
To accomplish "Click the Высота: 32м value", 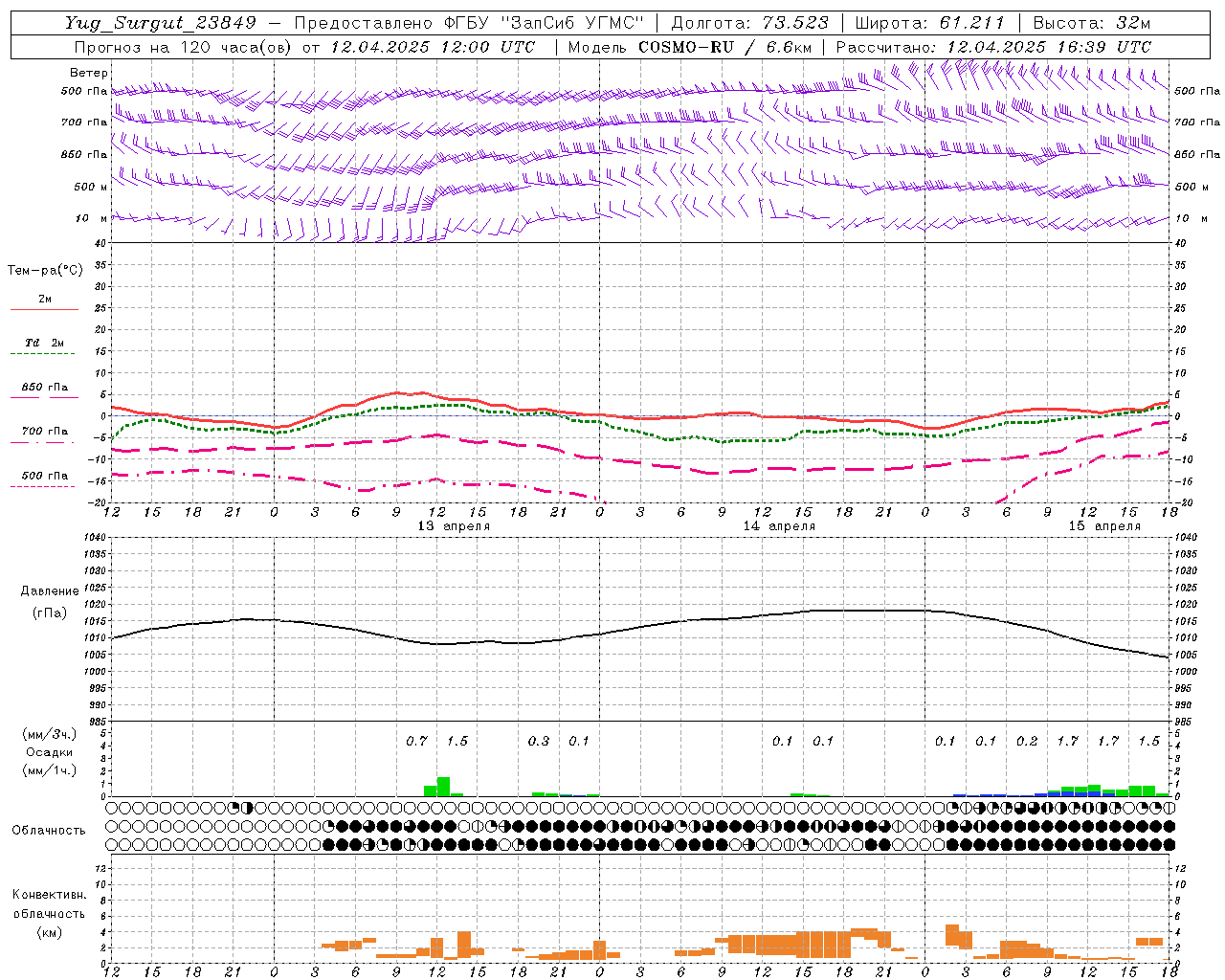I will (1091, 23).
